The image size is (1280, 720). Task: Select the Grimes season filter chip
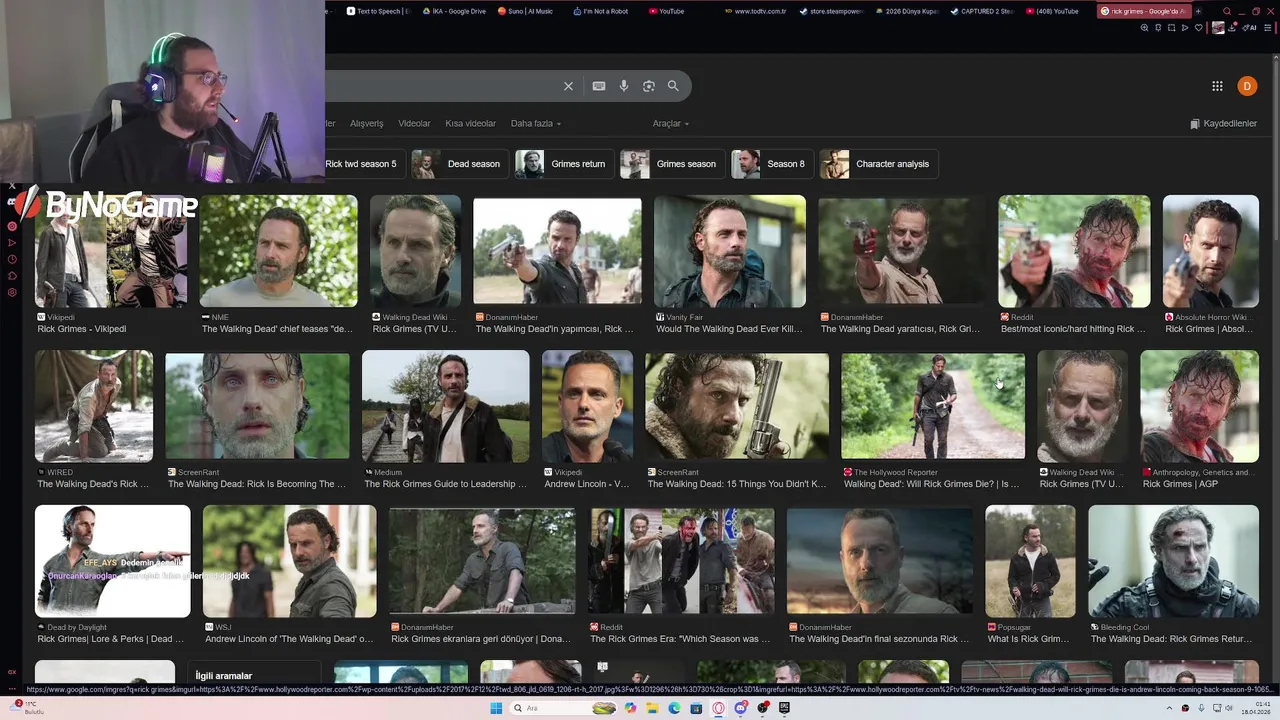[x=671, y=164]
